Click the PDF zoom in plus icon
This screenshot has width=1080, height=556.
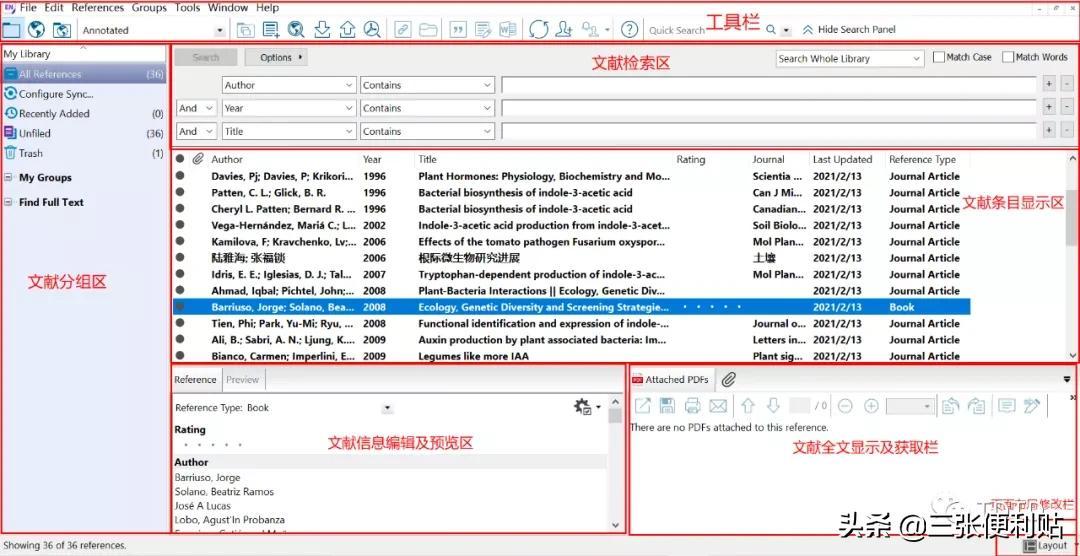pyautogui.click(x=871, y=406)
